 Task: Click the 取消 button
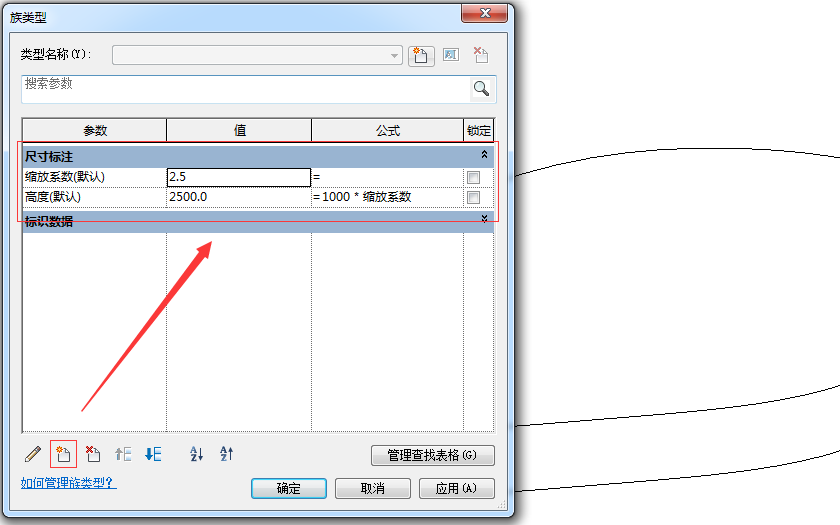[x=373, y=488]
